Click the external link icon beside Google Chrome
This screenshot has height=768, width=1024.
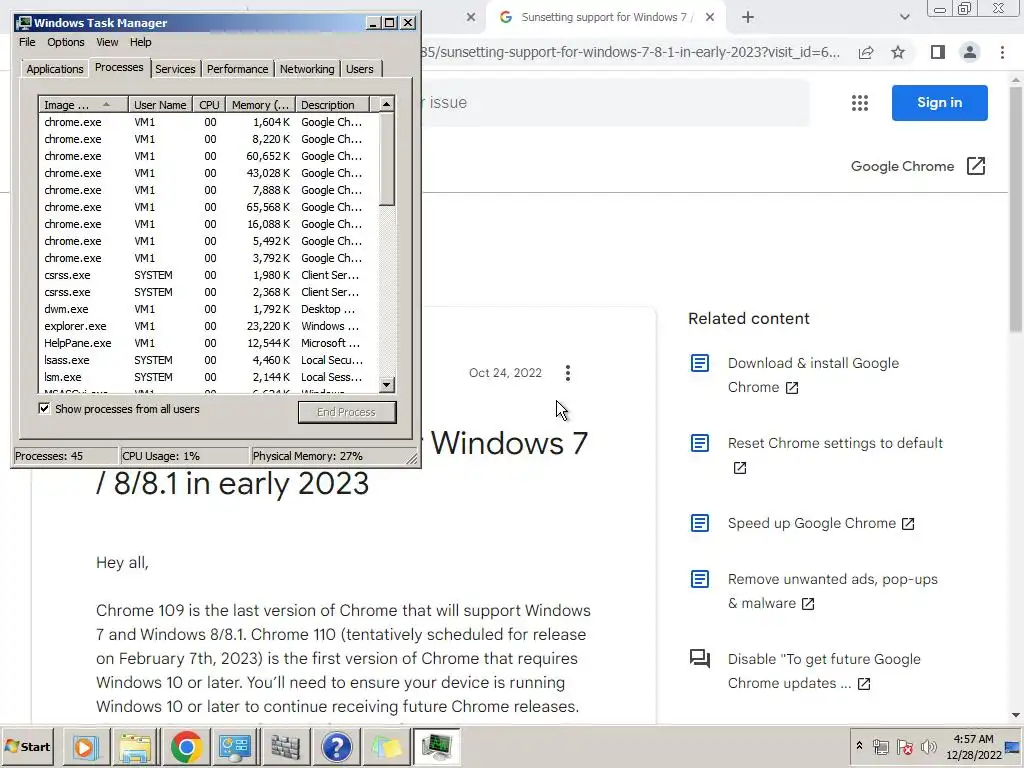(x=976, y=166)
